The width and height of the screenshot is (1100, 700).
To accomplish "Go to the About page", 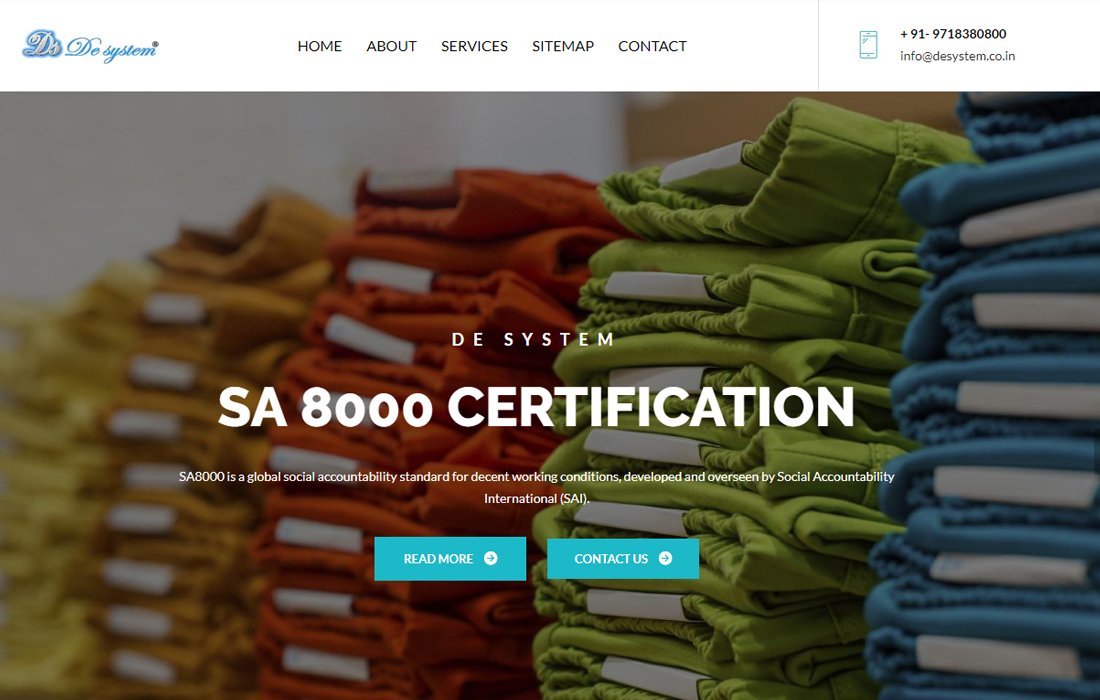I will tap(391, 46).
